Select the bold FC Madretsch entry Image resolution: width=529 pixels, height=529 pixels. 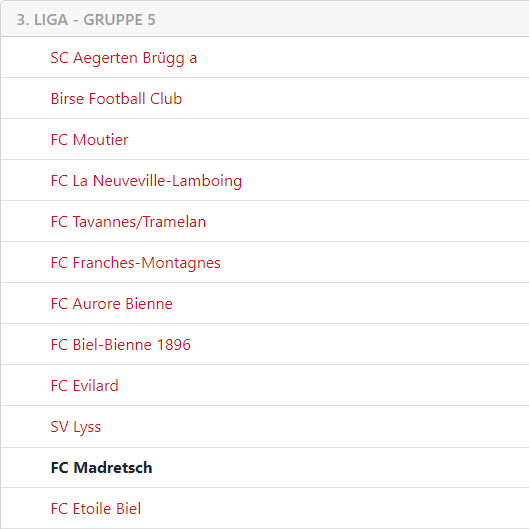pos(101,468)
